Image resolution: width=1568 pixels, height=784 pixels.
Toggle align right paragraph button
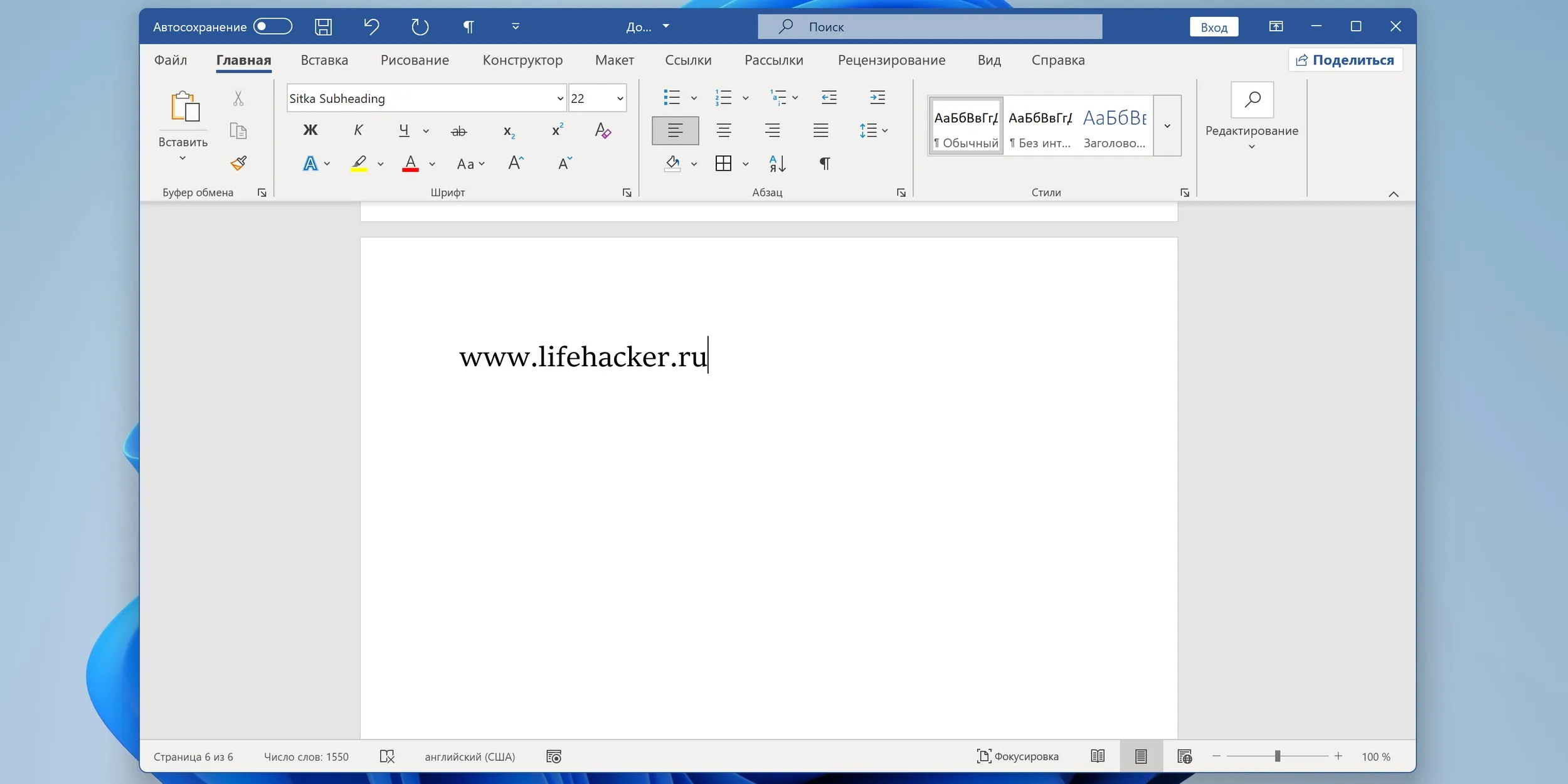[773, 130]
